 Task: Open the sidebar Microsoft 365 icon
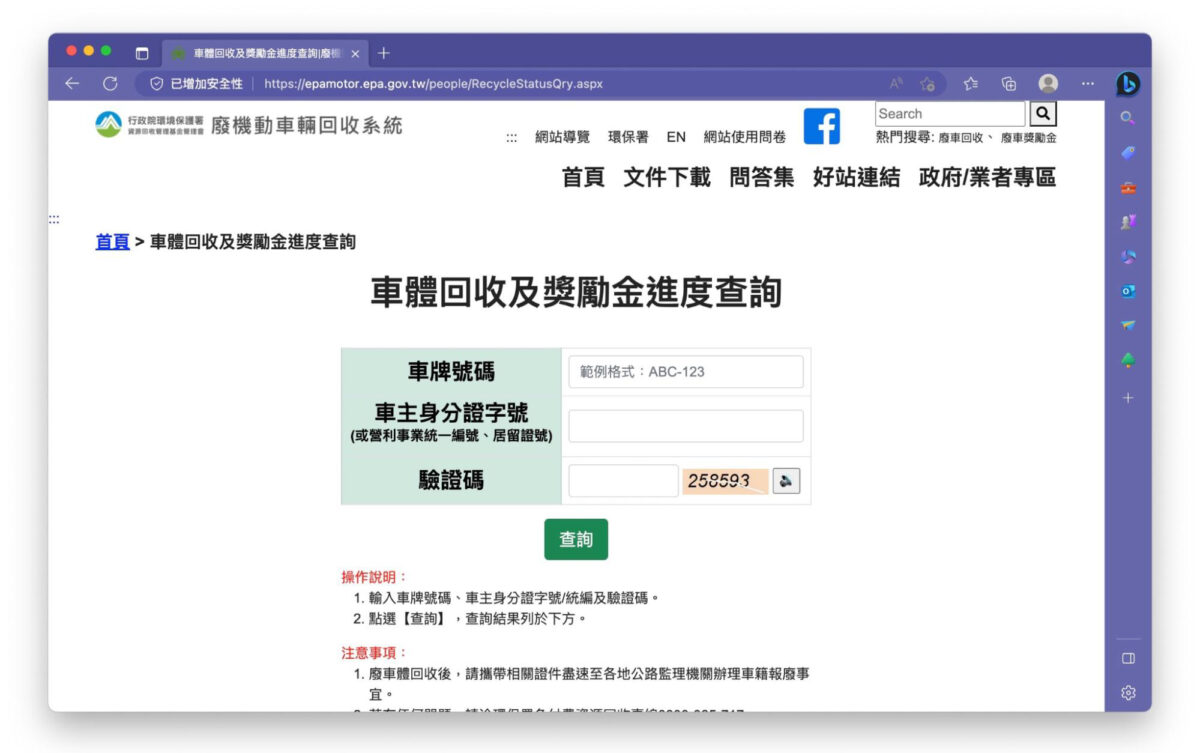click(1128, 257)
